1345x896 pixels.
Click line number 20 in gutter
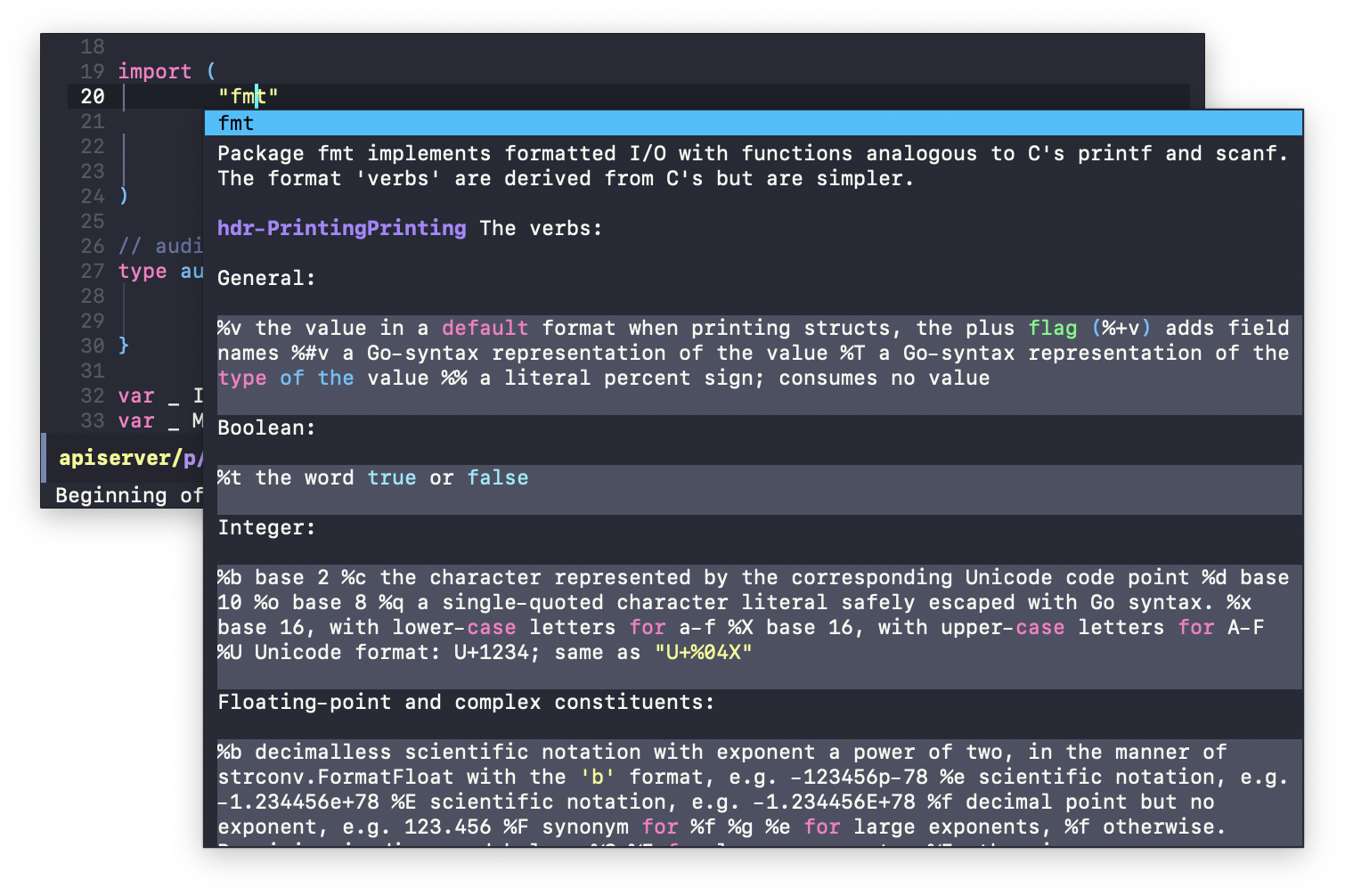pyautogui.click(x=93, y=96)
